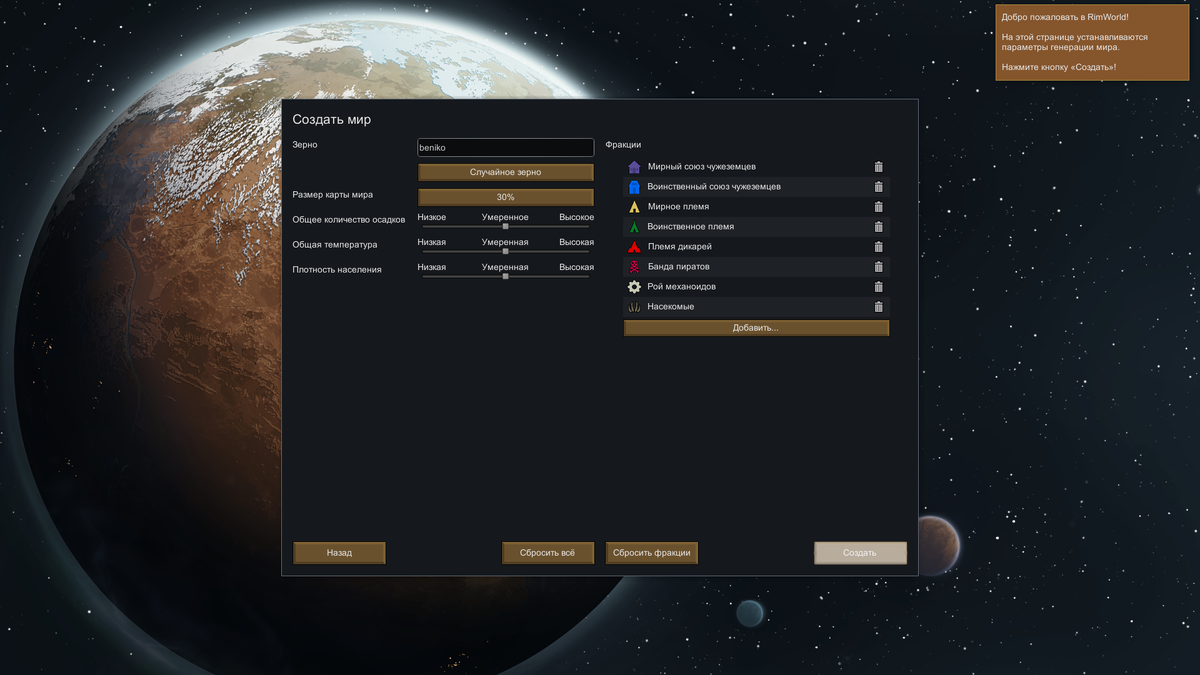Screen dimensions: 1200x675
Task: Click the Воинственный союз чужеземцев label
Action: (x=714, y=187)
